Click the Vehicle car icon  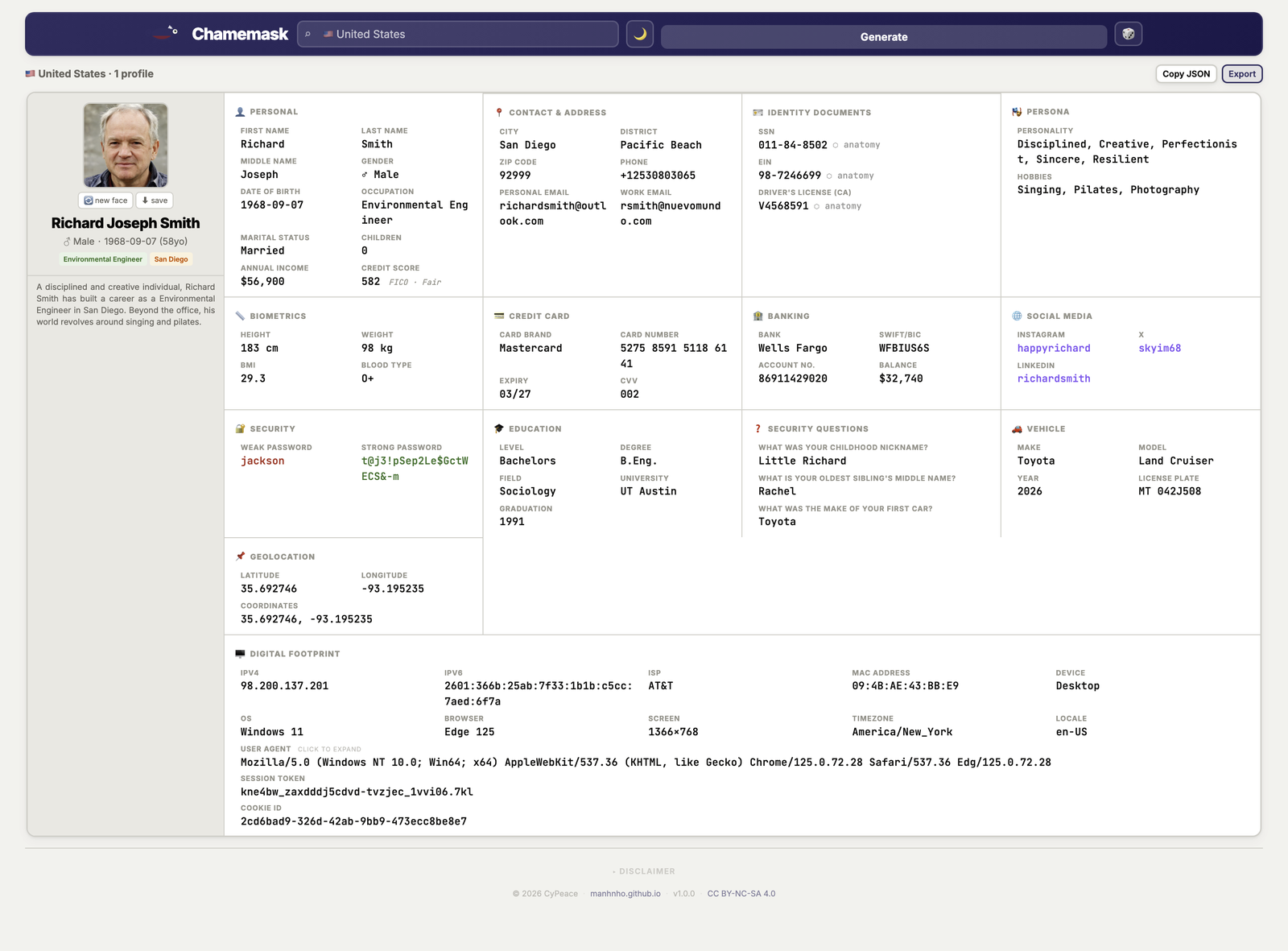pyautogui.click(x=1017, y=429)
